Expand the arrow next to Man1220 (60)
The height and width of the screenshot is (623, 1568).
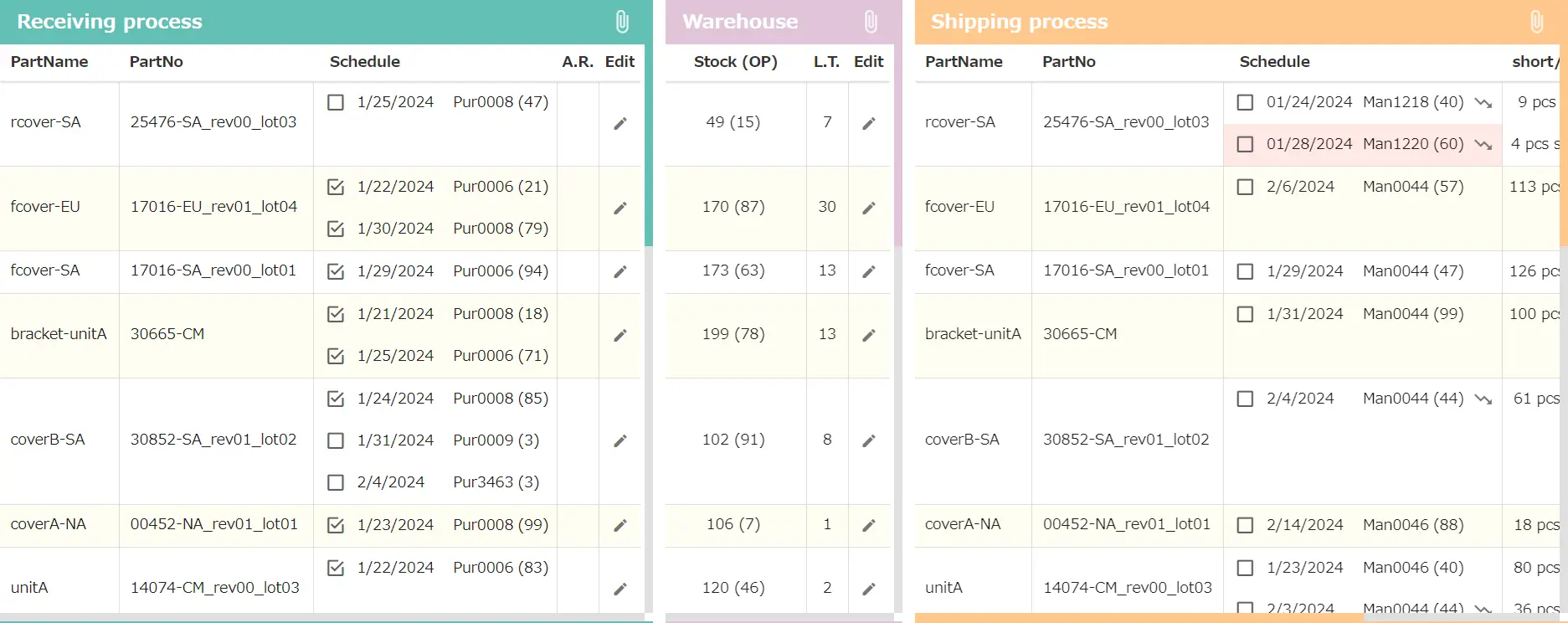point(1483,145)
